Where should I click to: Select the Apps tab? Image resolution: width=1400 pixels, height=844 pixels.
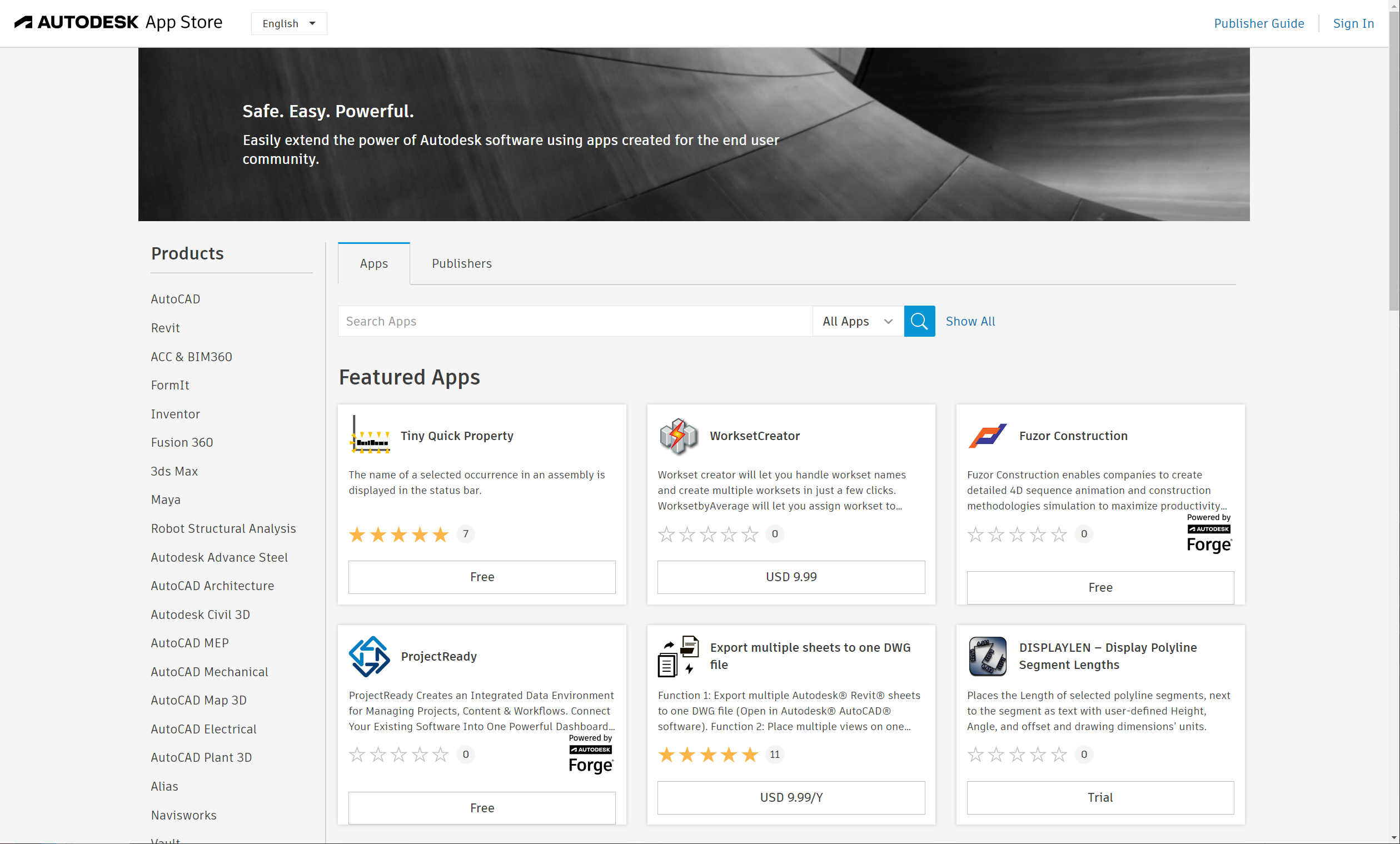(373, 263)
